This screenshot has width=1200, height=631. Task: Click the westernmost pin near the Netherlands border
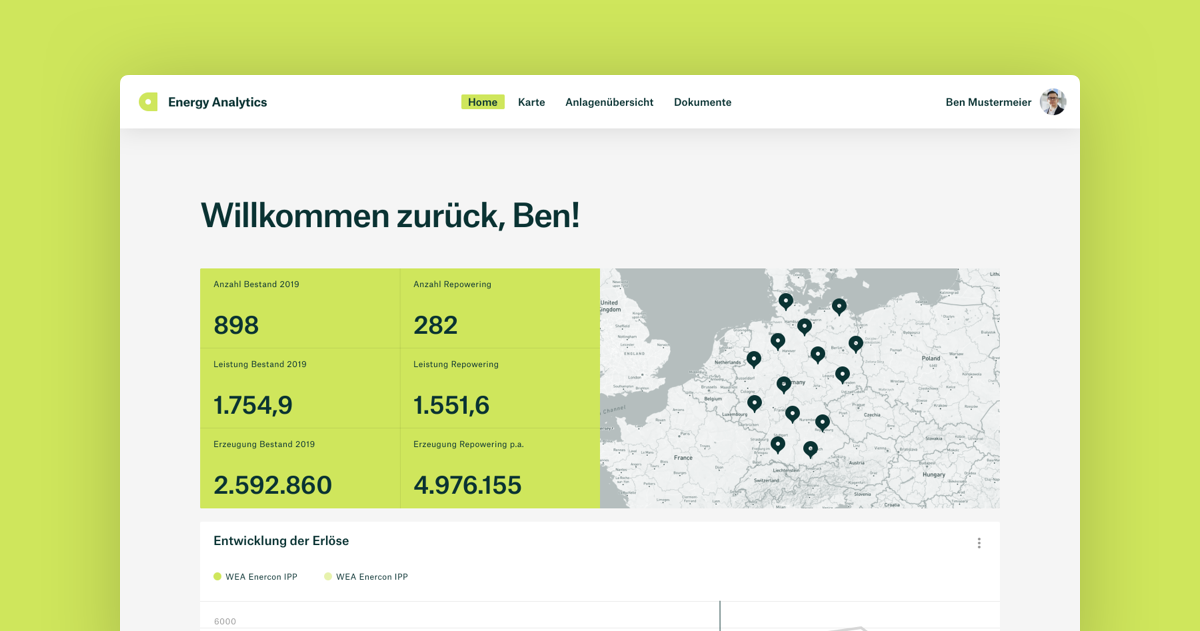click(x=753, y=359)
